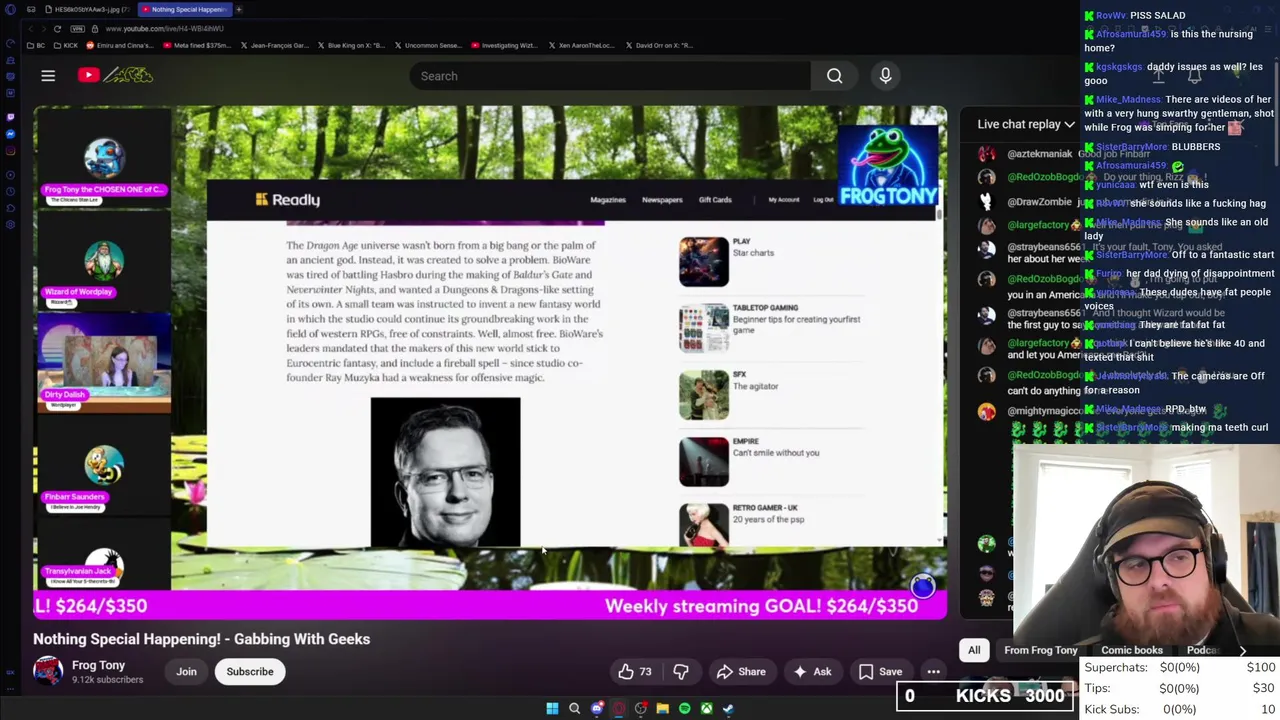This screenshot has height=720, width=1280.
Task: Open the BC bookmarks folder
Action: pyautogui.click(x=35, y=45)
